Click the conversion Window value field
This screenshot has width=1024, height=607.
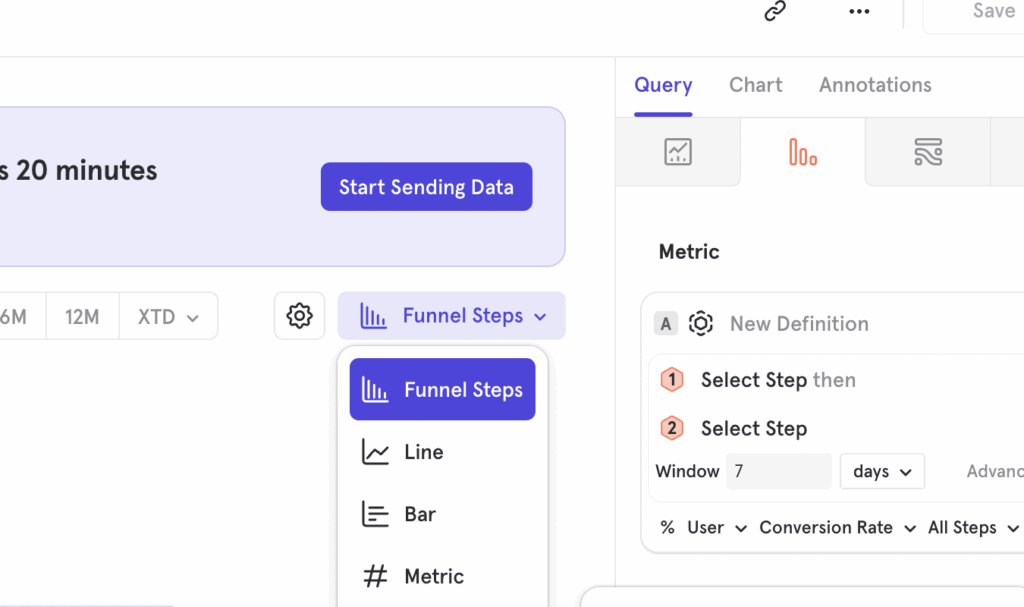pyautogui.click(x=778, y=471)
